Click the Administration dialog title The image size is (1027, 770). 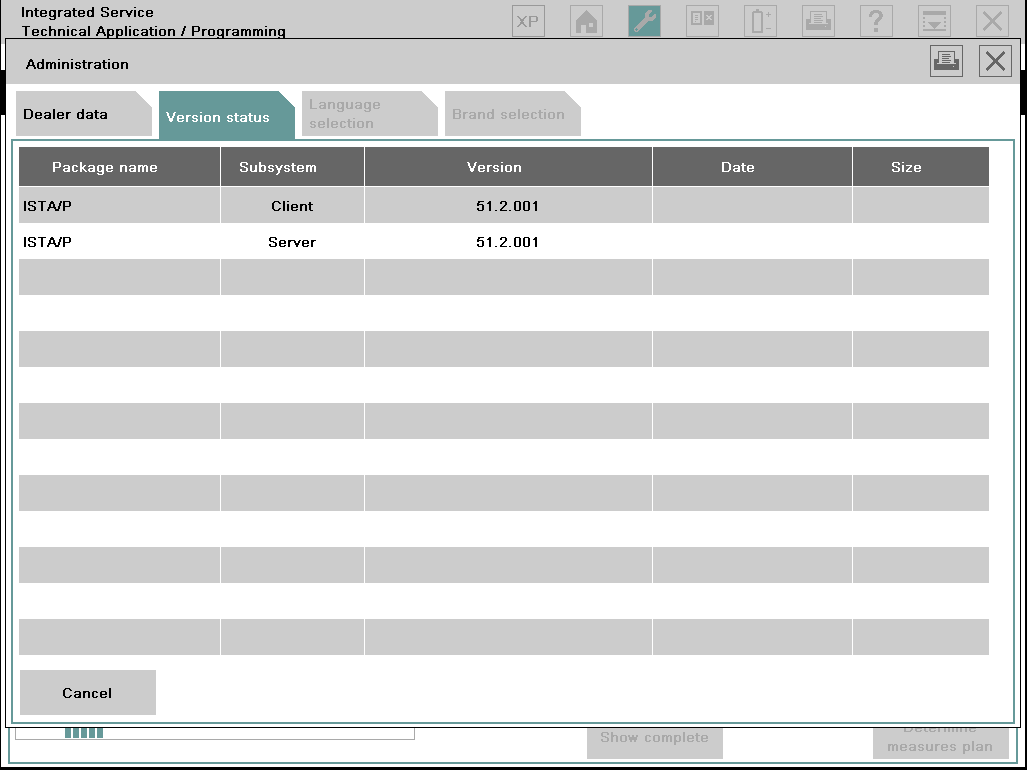[x=77, y=64]
